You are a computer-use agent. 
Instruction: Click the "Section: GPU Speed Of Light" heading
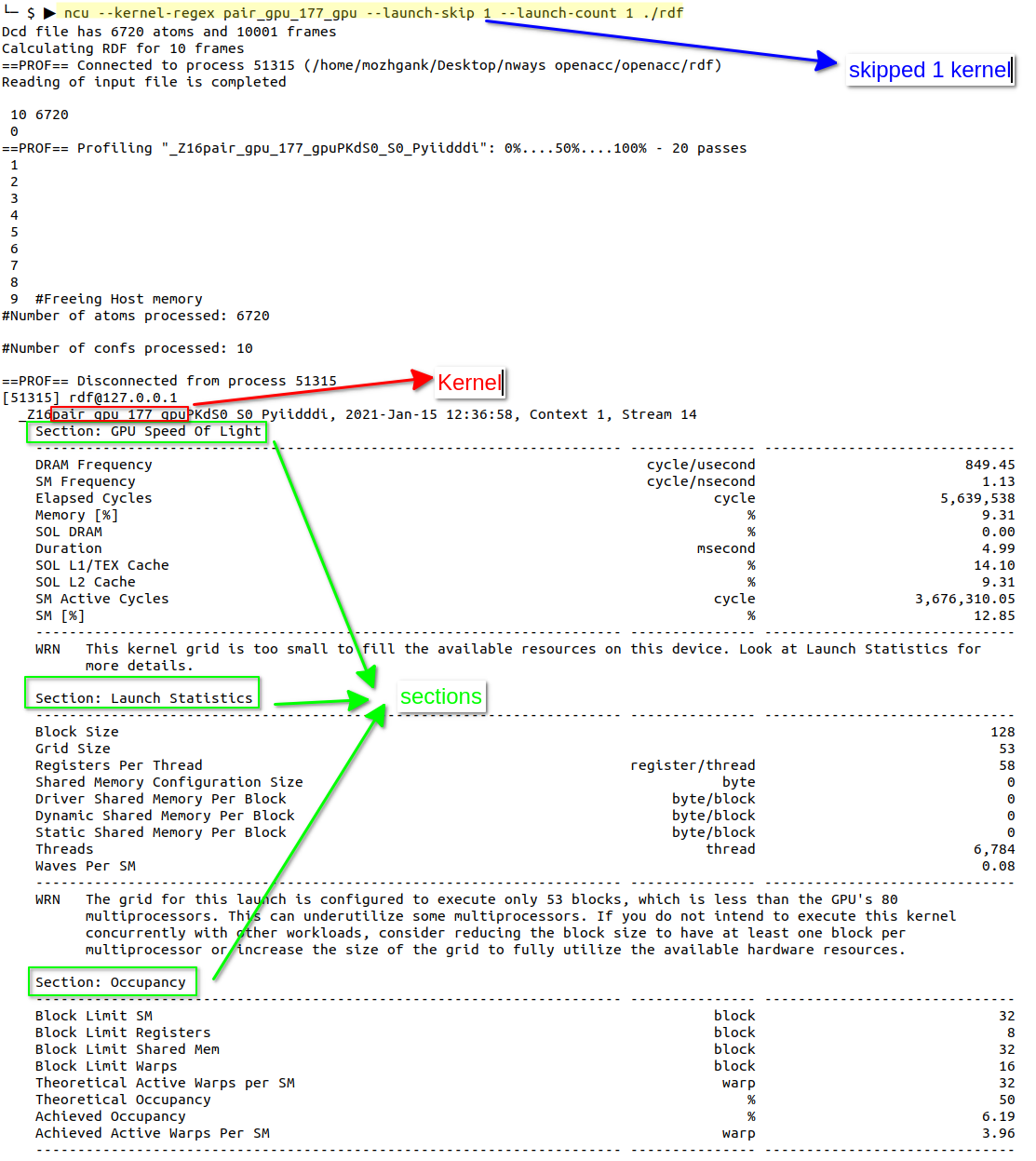point(148,431)
